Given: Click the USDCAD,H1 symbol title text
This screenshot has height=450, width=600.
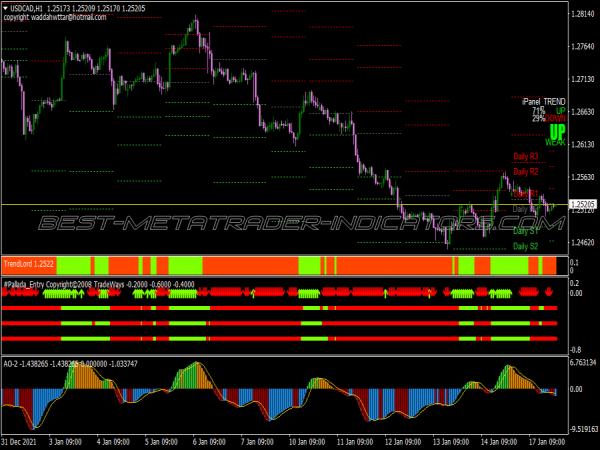Looking at the screenshot, I should tap(26, 8).
